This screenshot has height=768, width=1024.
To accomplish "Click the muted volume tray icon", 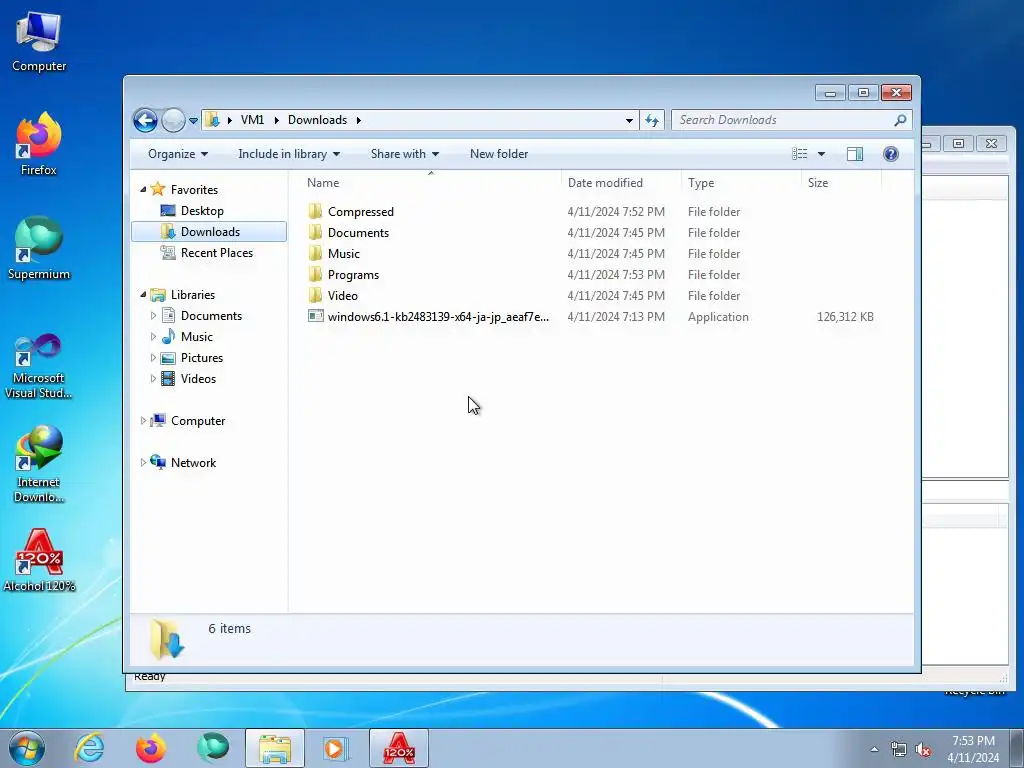I will tap(923, 750).
